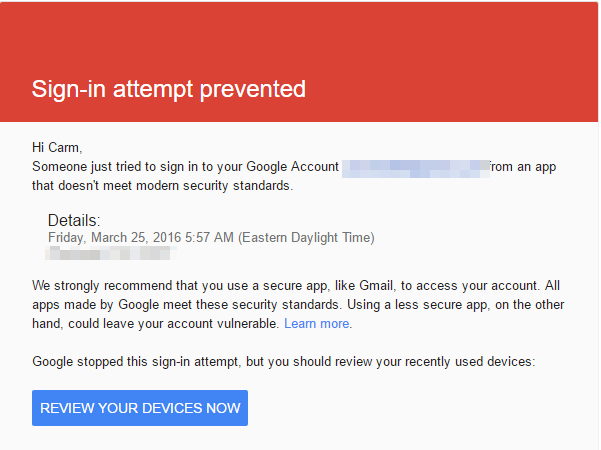Click the Friday, March 25, 2016 date
601x450 pixels.
(x=115, y=237)
